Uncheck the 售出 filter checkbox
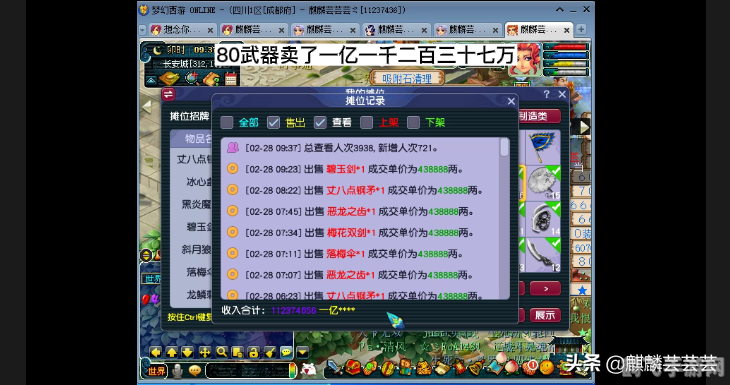730x385 pixels. (x=273, y=122)
